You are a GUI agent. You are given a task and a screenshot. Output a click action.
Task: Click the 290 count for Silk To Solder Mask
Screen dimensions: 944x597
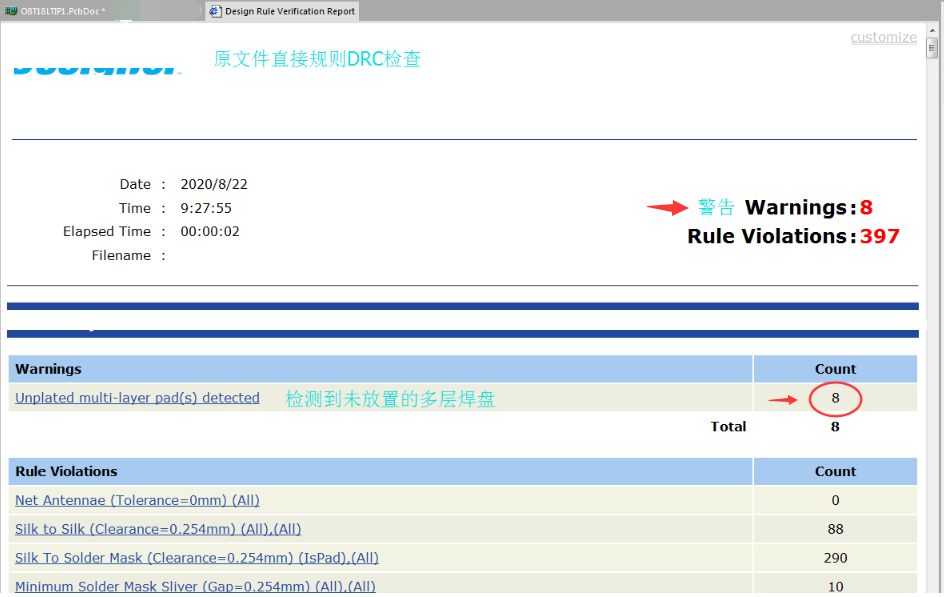pyautogui.click(x=835, y=558)
